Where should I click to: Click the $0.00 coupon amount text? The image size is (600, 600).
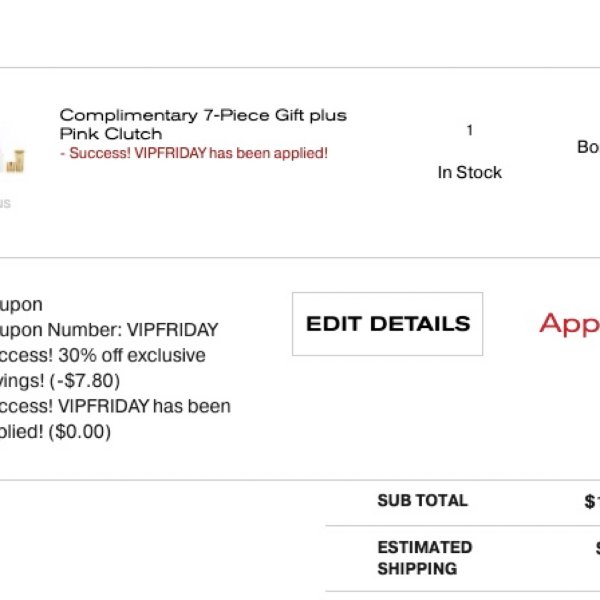[x=80, y=432]
